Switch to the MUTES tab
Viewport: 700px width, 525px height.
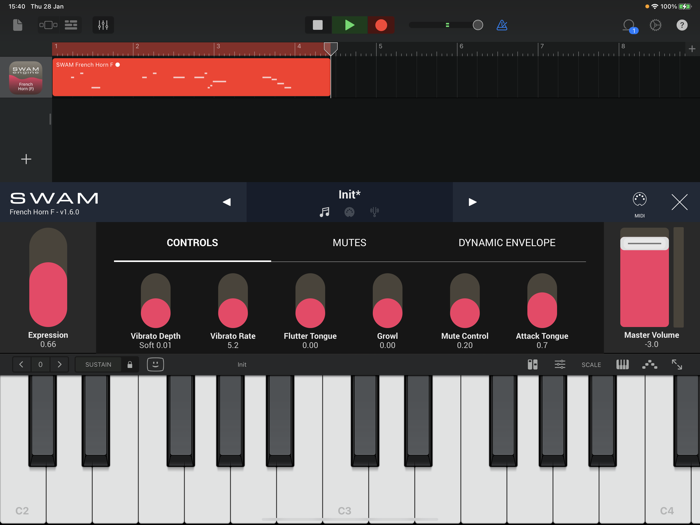(349, 243)
